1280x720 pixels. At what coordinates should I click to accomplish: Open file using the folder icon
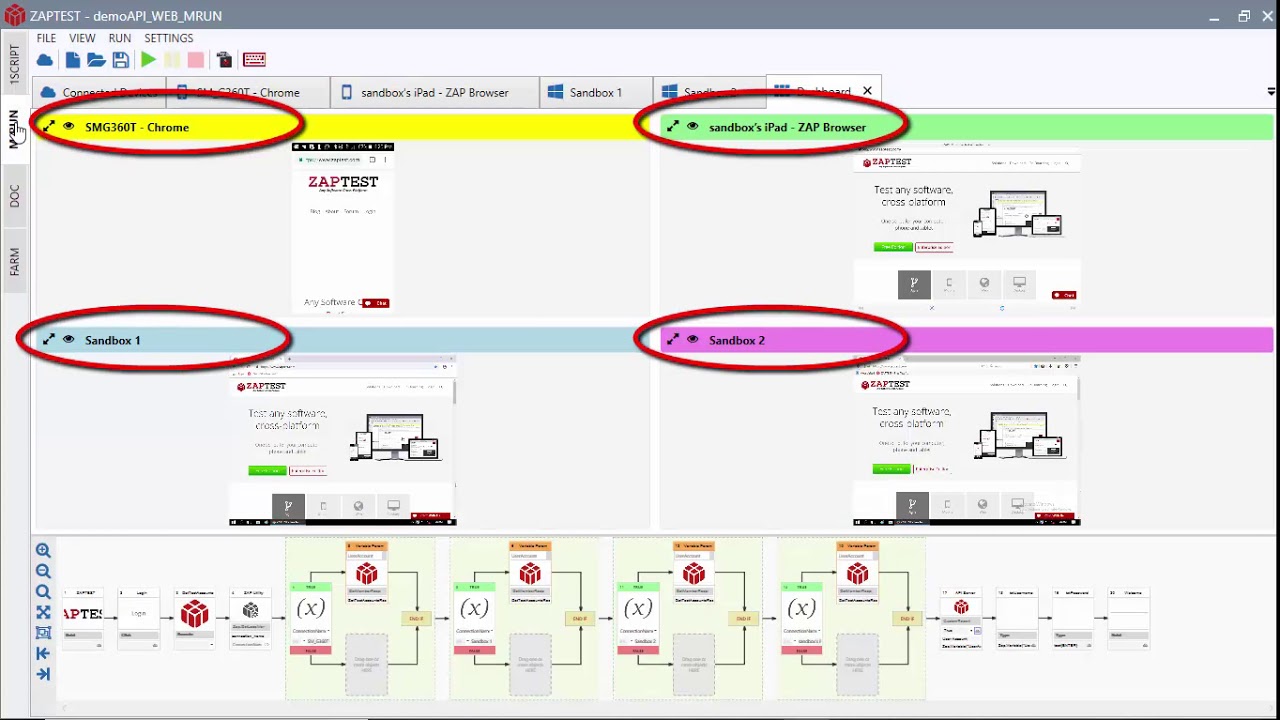click(96, 60)
